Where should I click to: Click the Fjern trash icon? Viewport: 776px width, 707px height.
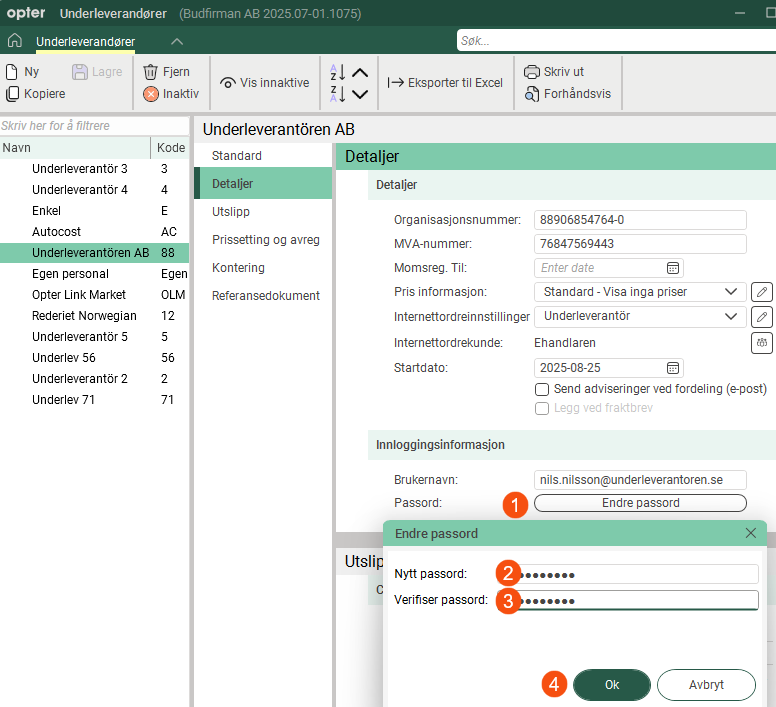point(151,72)
